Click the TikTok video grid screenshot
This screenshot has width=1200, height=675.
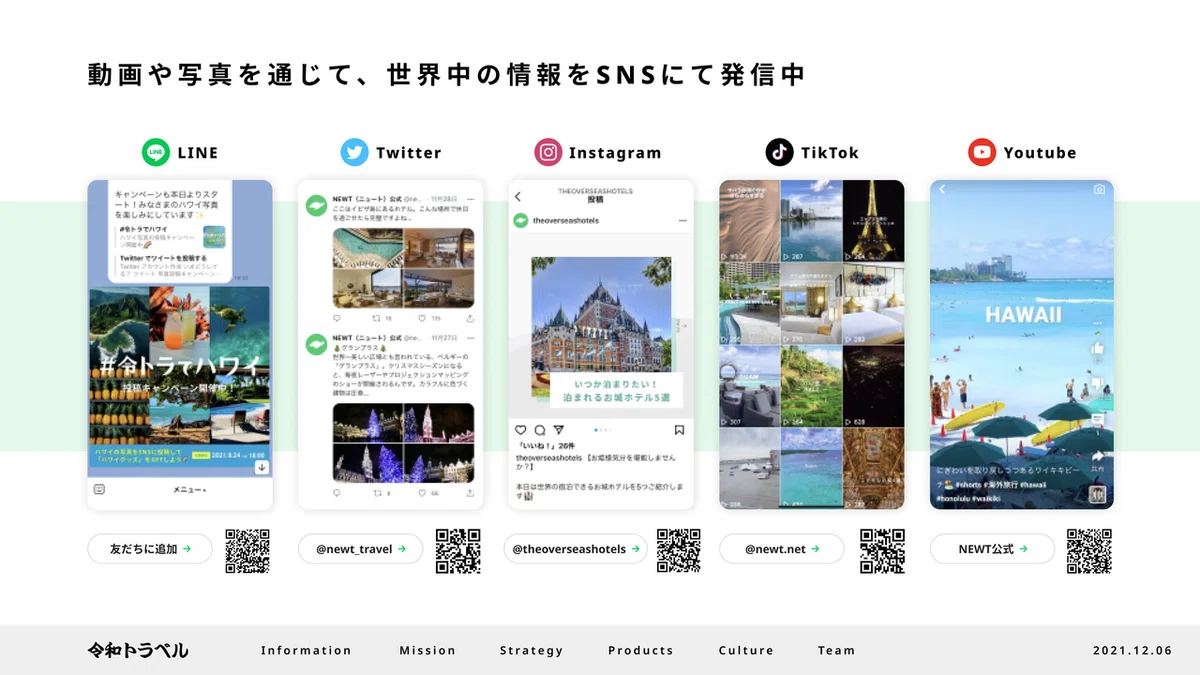pyautogui.click(x=812, y=344)
